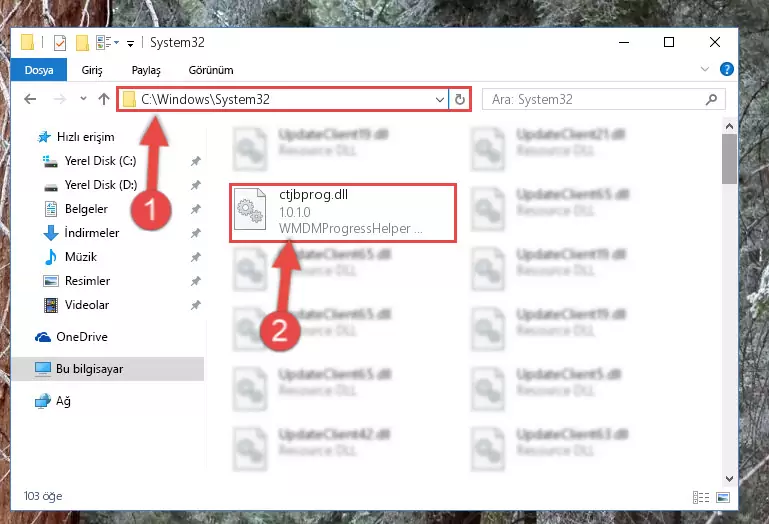Open İndirmeler in the sidebar
The height and width of the screenshot is (524, 769).
click(x=81, y=233)
